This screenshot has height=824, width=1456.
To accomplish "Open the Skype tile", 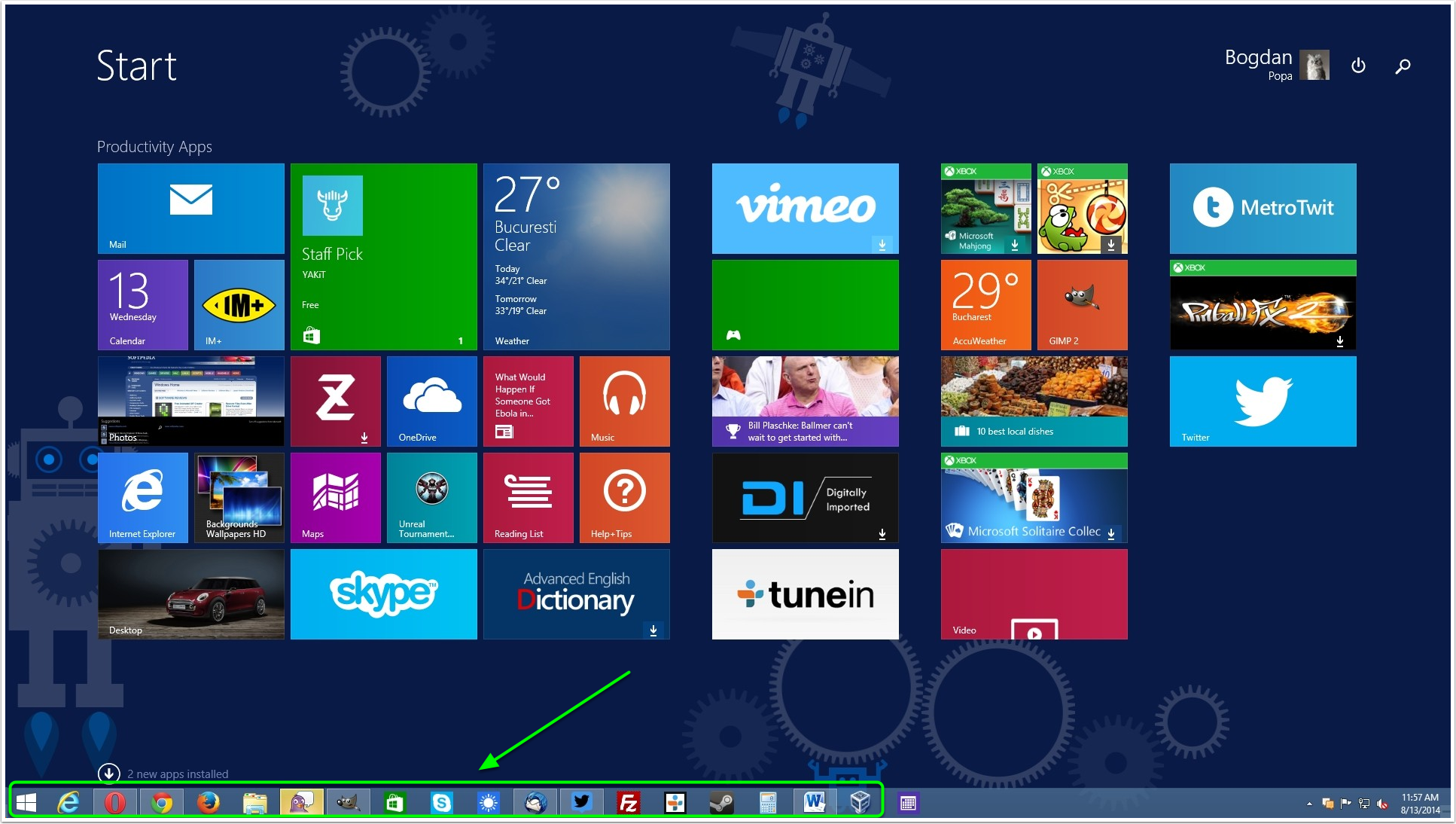I will (x=383, y=594).
